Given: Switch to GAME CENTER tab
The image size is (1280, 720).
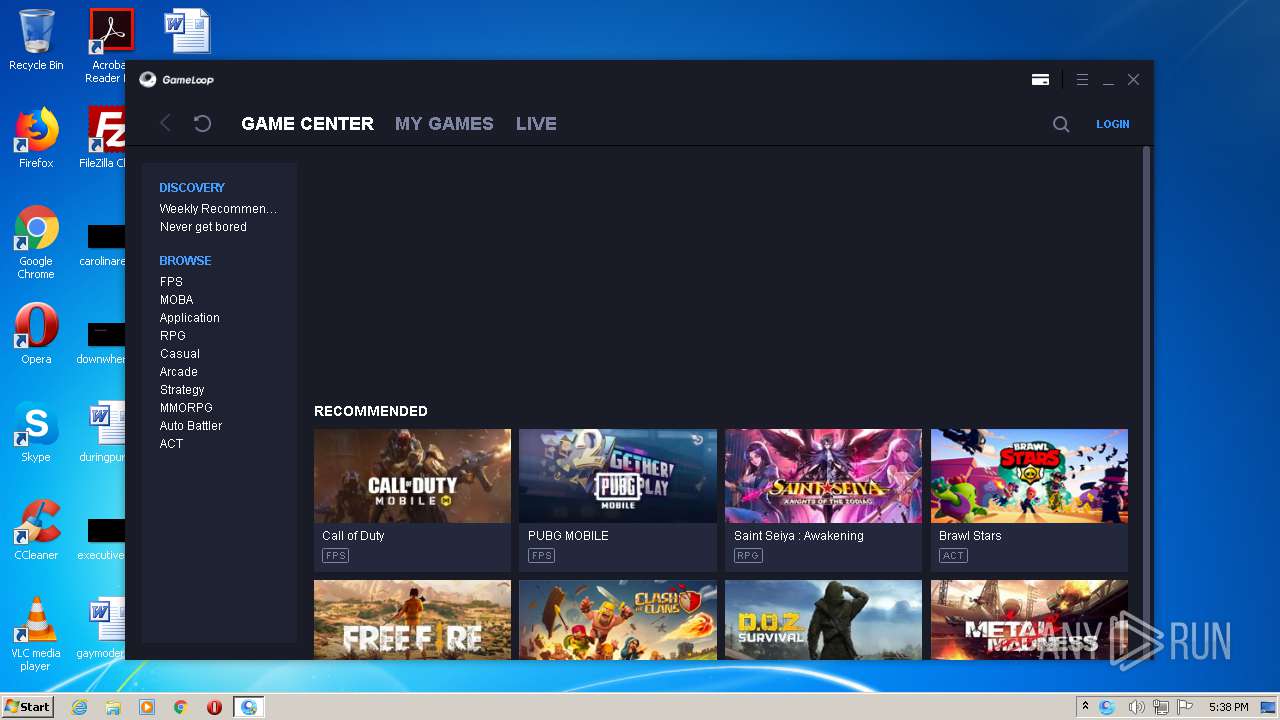Looking at the screenshot, I should (x=307, y=124).
